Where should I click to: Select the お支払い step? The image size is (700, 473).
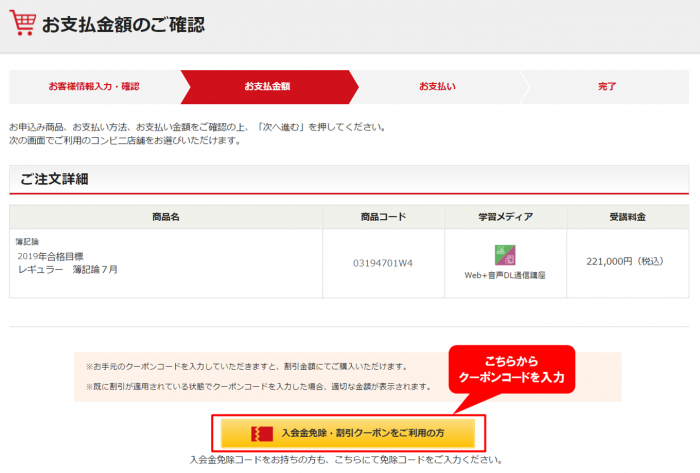(437, 87)
